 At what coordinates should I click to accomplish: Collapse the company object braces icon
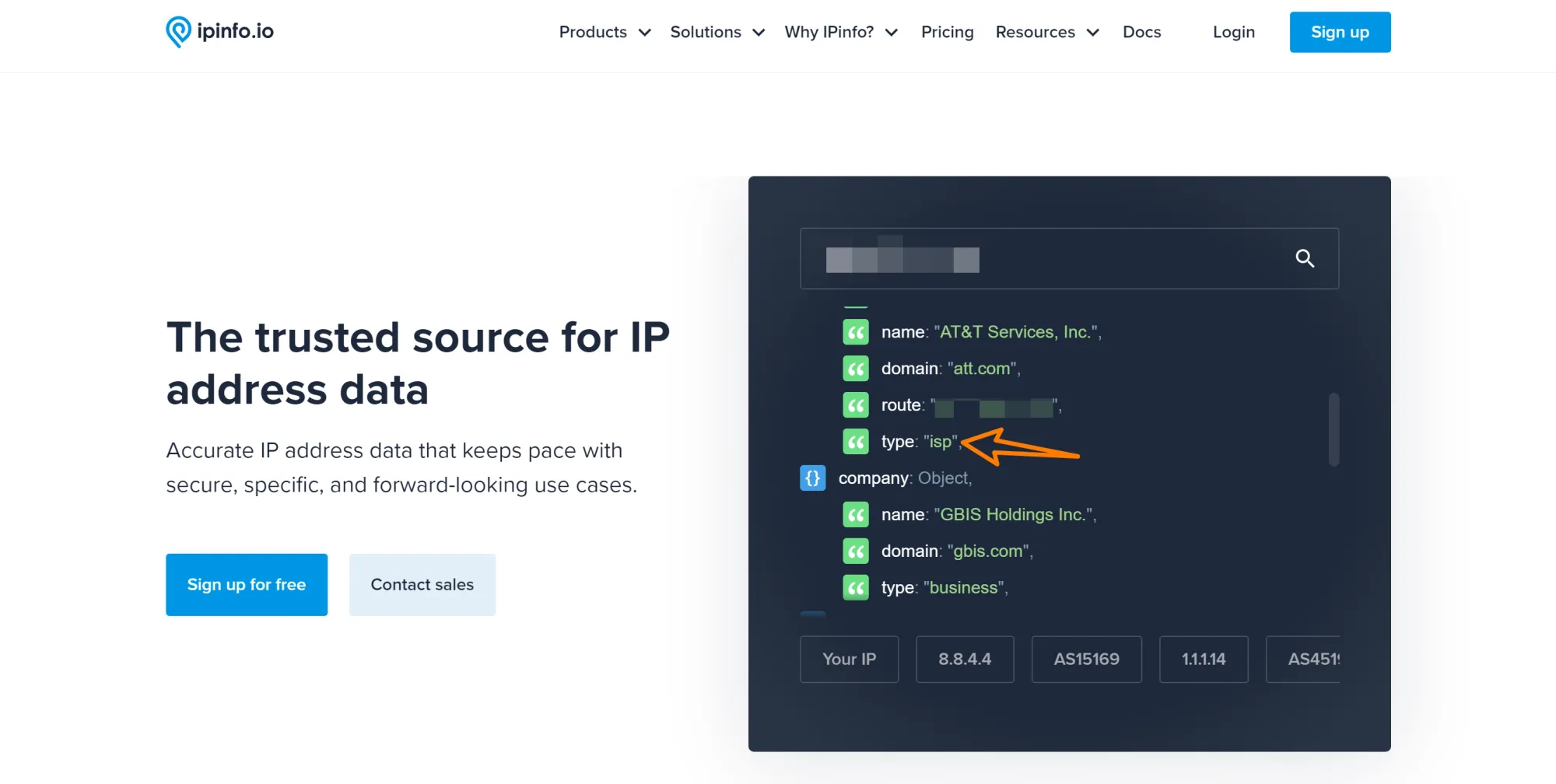point(813,478)
